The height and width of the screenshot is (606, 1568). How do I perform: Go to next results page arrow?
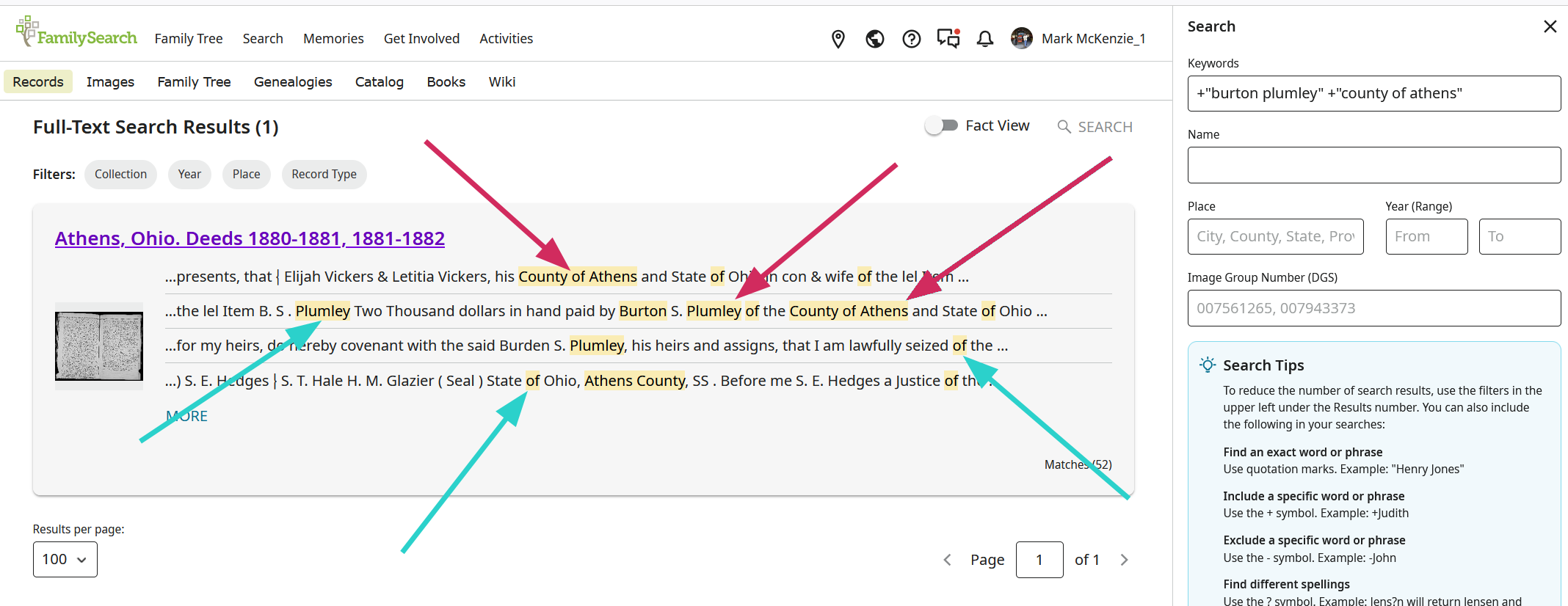click(x=1124, y=560)
